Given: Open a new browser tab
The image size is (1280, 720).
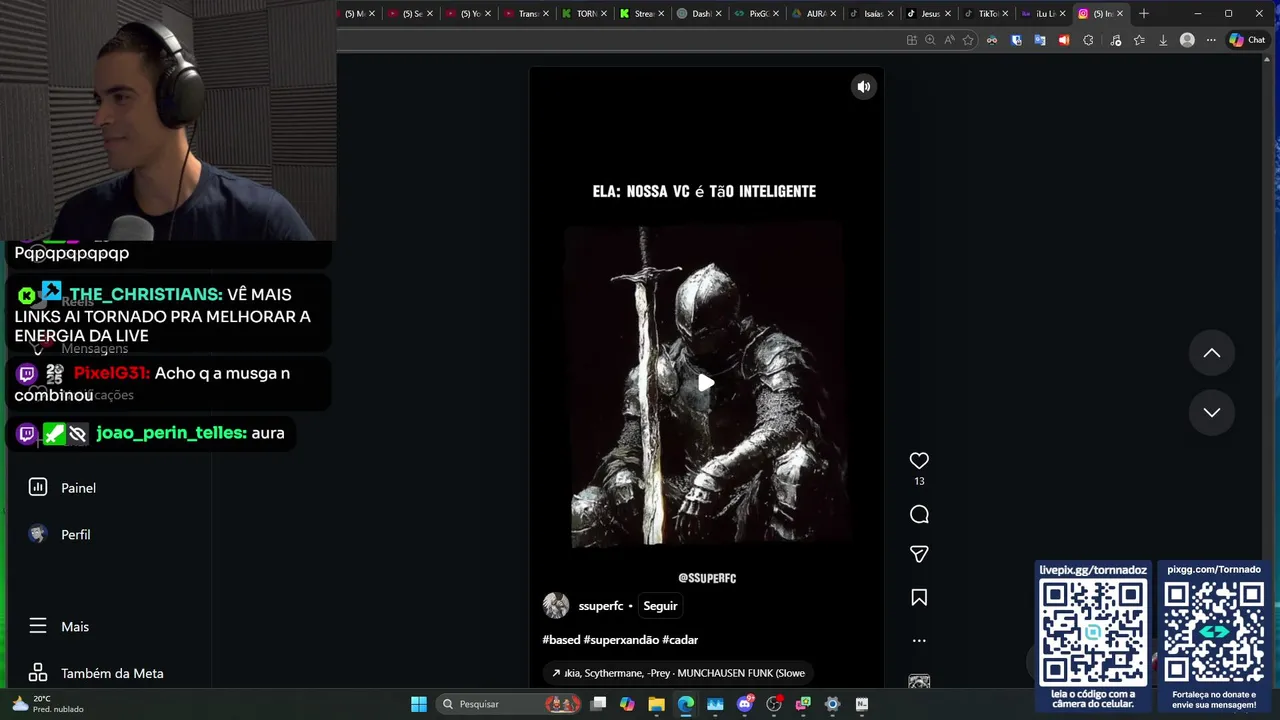Looking at the screenshot, I should [1144, 14].
